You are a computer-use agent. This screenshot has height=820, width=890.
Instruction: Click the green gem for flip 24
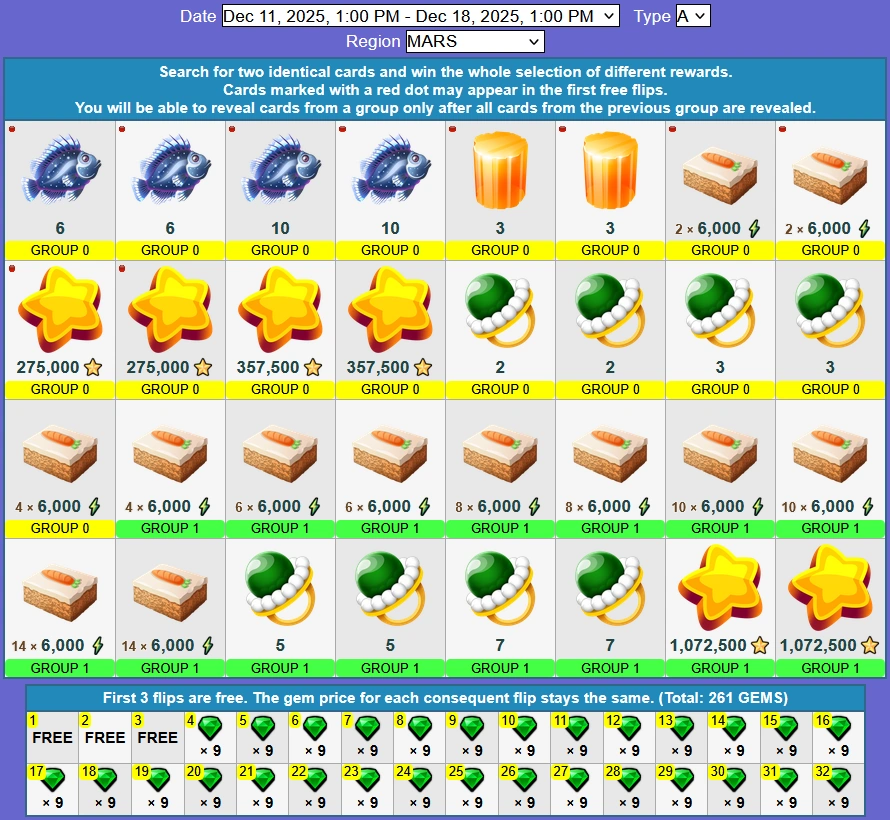(420, 780)
